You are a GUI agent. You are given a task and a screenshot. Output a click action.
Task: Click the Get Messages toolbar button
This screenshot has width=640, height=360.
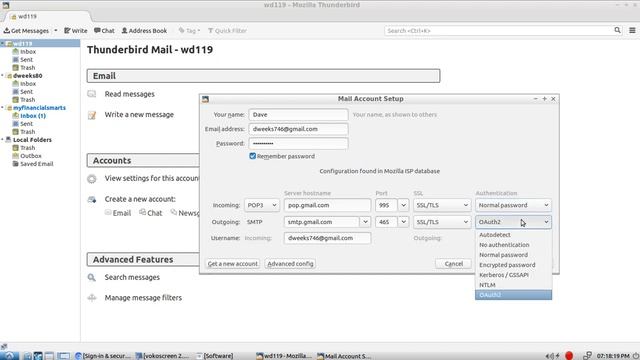coord(26,31)
